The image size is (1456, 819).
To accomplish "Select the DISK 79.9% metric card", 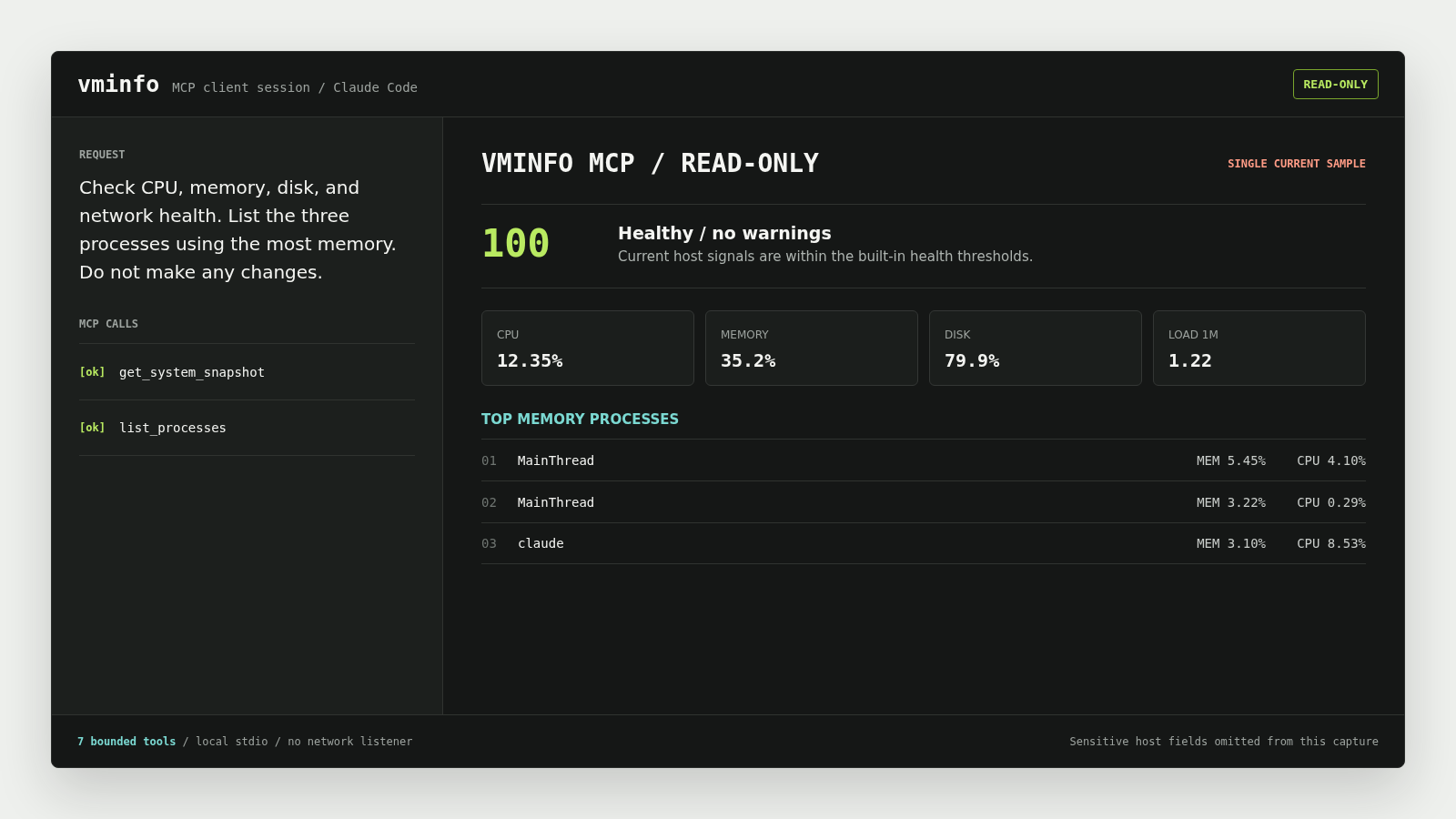I will coord(1036,348).
